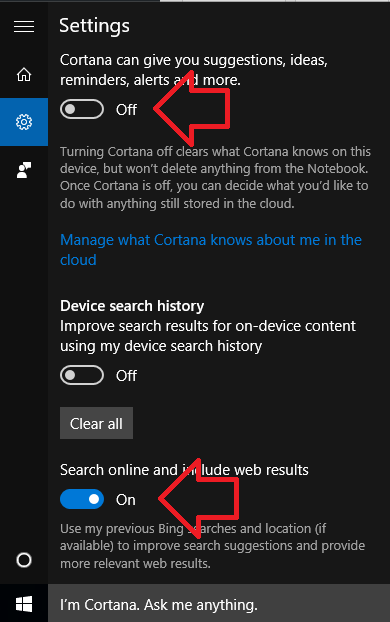Click the Cortana circle icon
The height and width of the screenshot is (622, 390).
coord(24,560)
